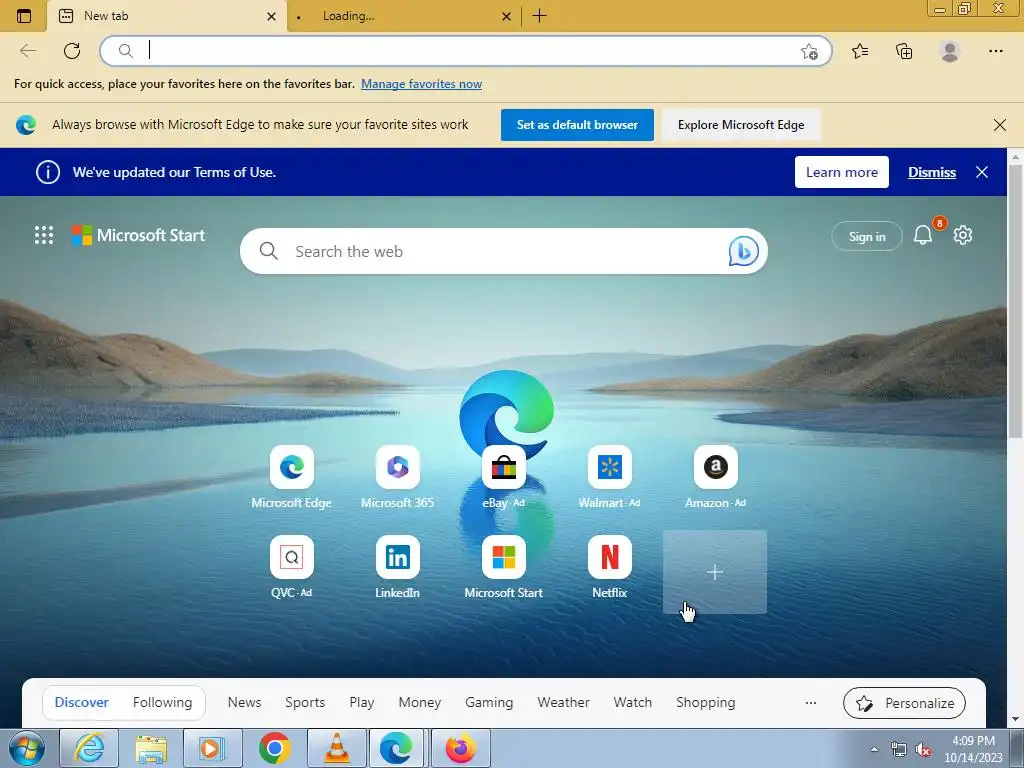
Task: Open the Sports category
Action: tap(305, 703)
